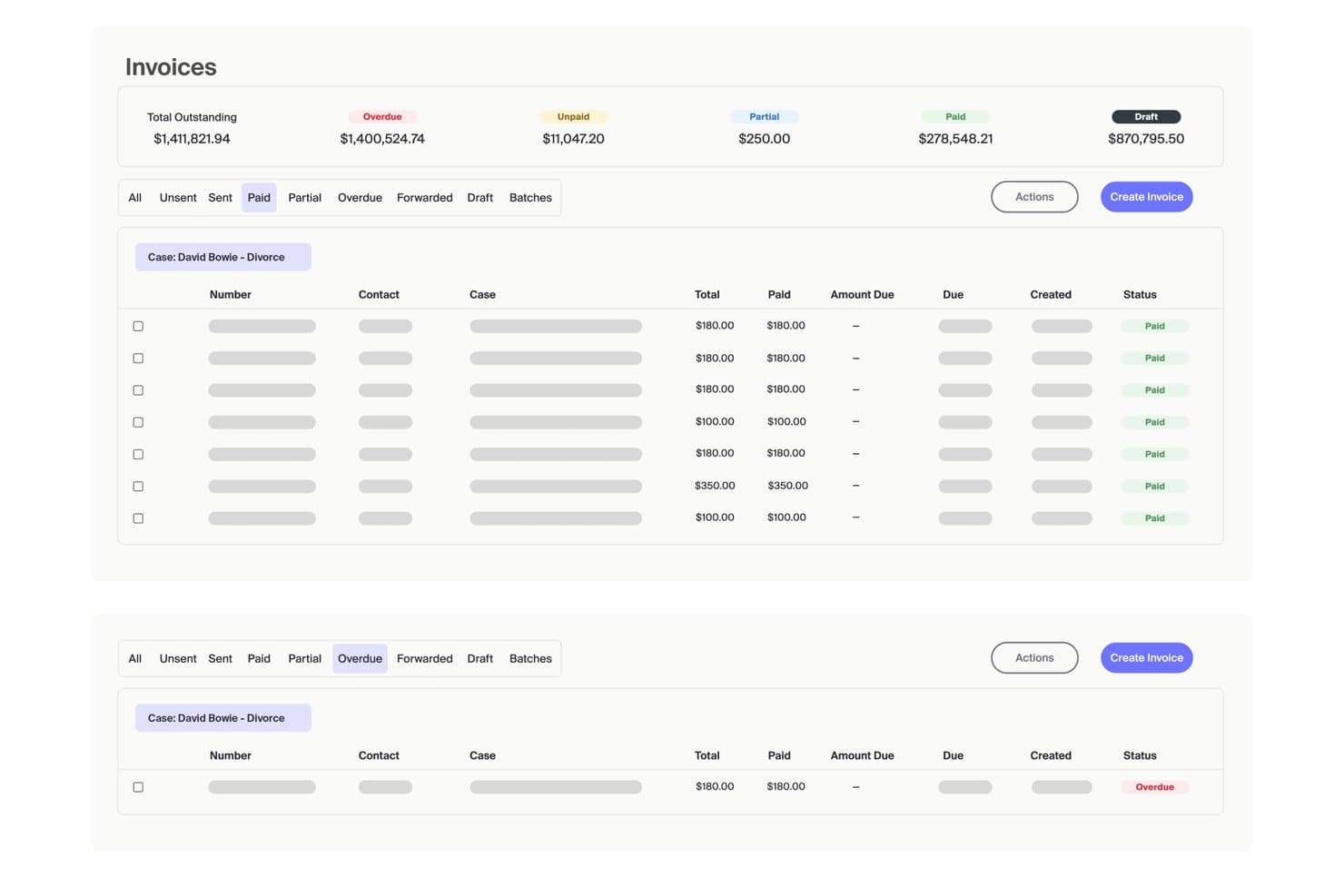Click $350.00 in the Paid column
This screenshot has width=1344, height=896.
[787, 486]
